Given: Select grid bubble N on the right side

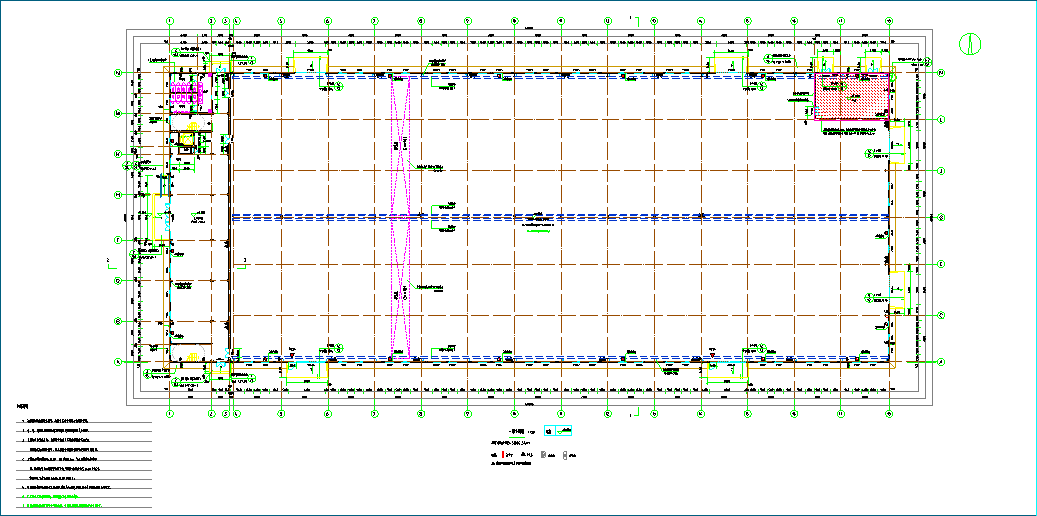Looking at the screenshot, I should pos(941,73).
